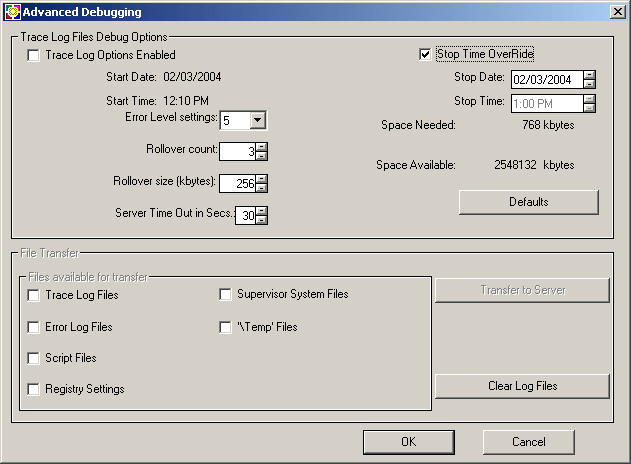This screenshot has height=464, width=631.
Task: Increase Stop Time with up arrow
Action: (x=589, y=99)
